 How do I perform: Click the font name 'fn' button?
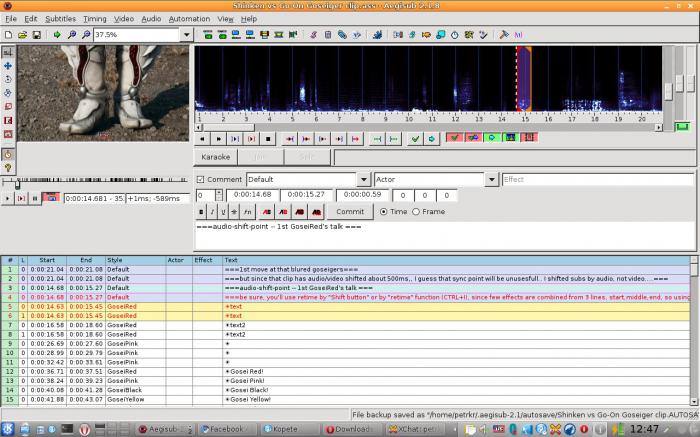coord(248,212)
